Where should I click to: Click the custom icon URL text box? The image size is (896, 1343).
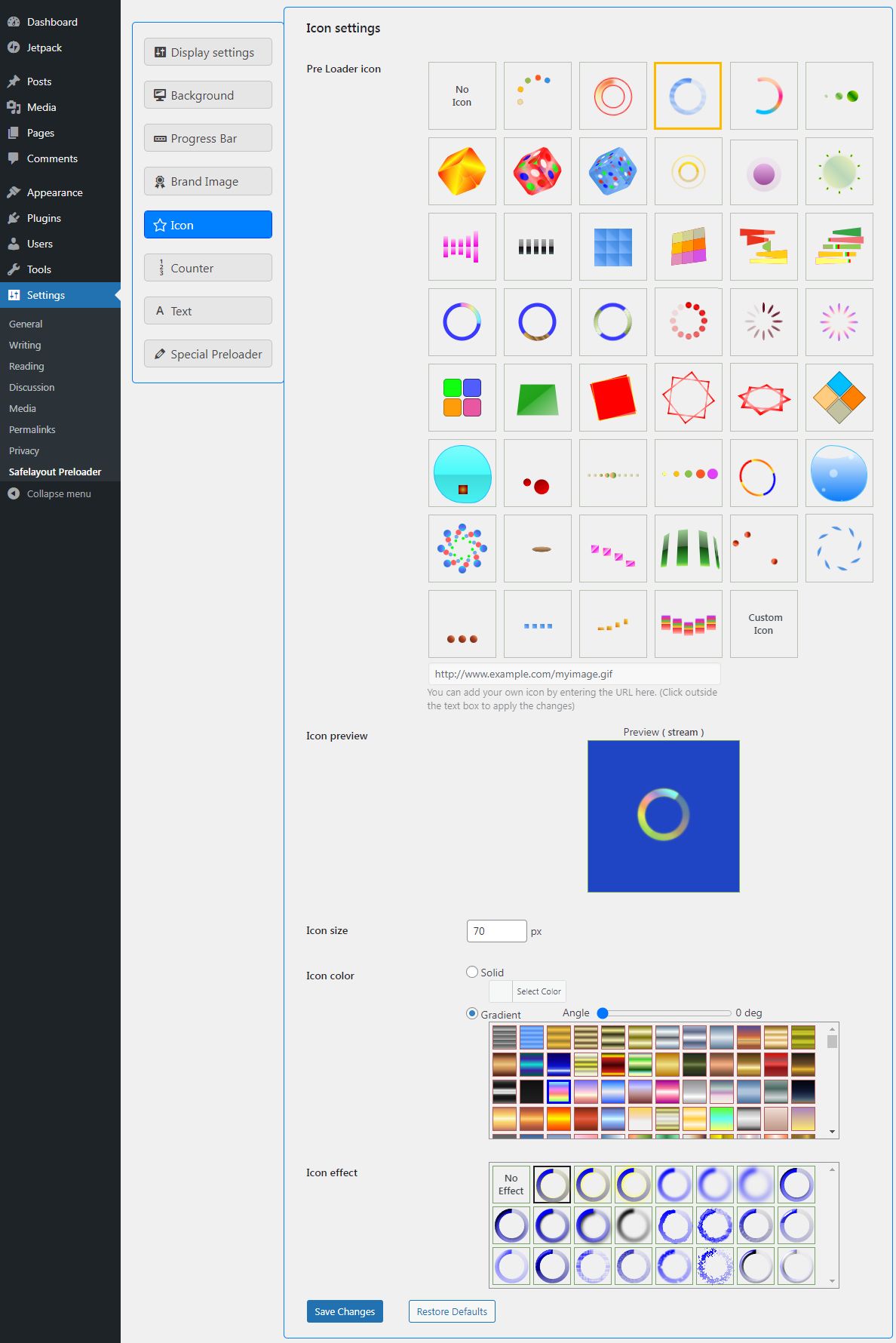pyautogui.click(x=574, y=674)
